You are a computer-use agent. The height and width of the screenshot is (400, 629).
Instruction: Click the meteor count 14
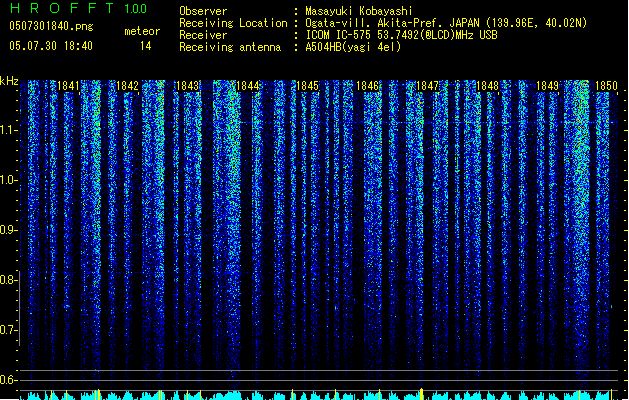(x=146, y=46)
